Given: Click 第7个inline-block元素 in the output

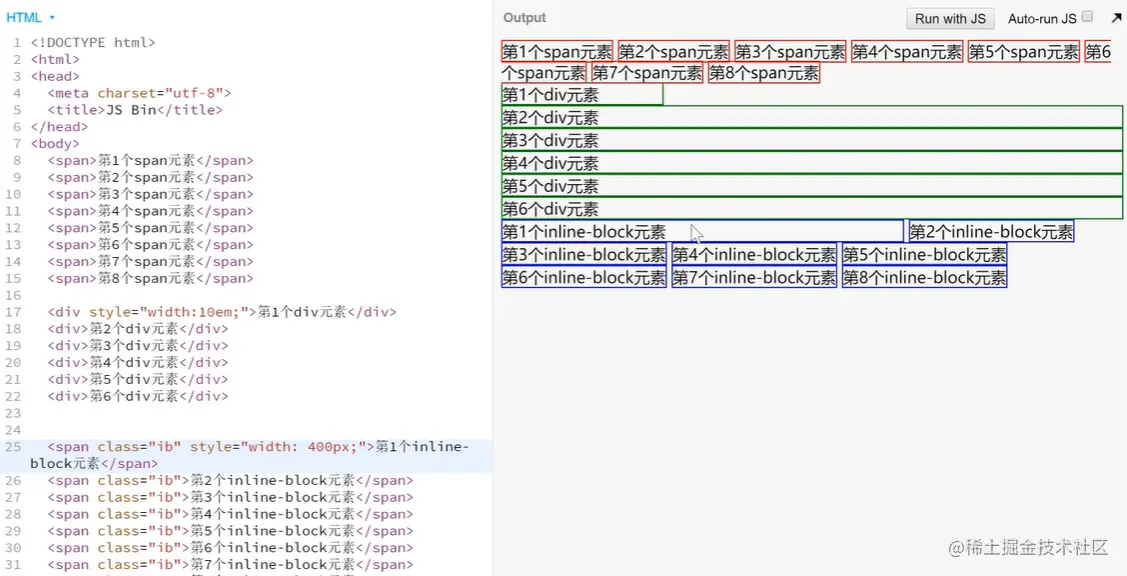Looking at the screenshot, I should [755, 278].
